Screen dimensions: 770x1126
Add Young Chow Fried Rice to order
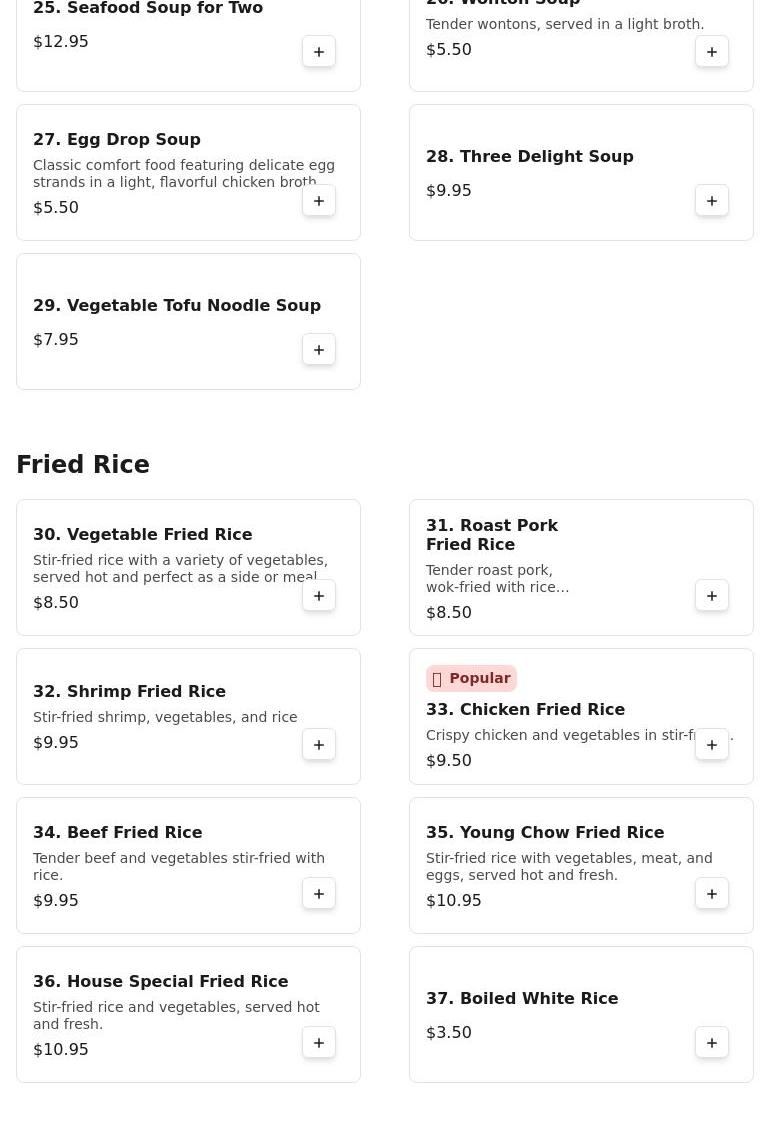pyautogui.click(x=712, y=894)
